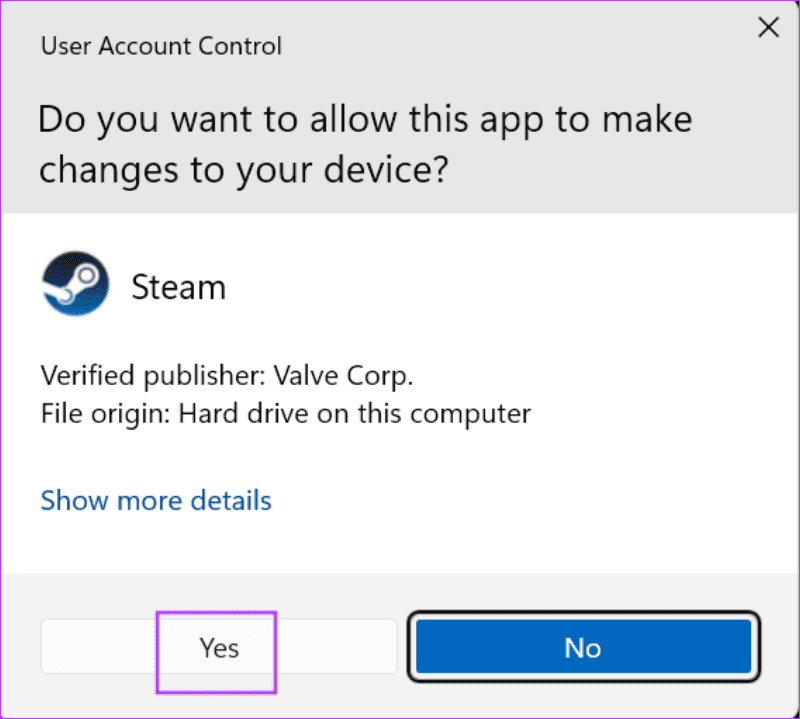Select the X icon to cancel the prompt

[768, 27]
